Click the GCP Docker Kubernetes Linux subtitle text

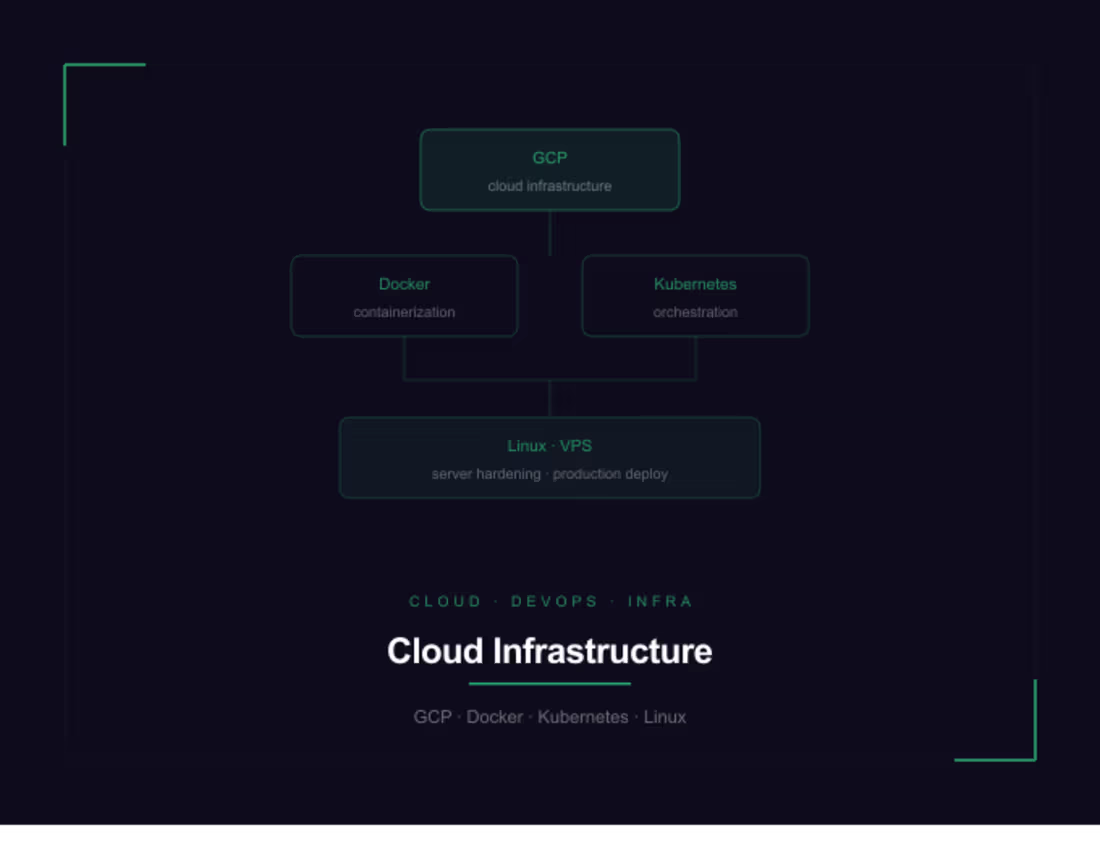pos(550,717)
